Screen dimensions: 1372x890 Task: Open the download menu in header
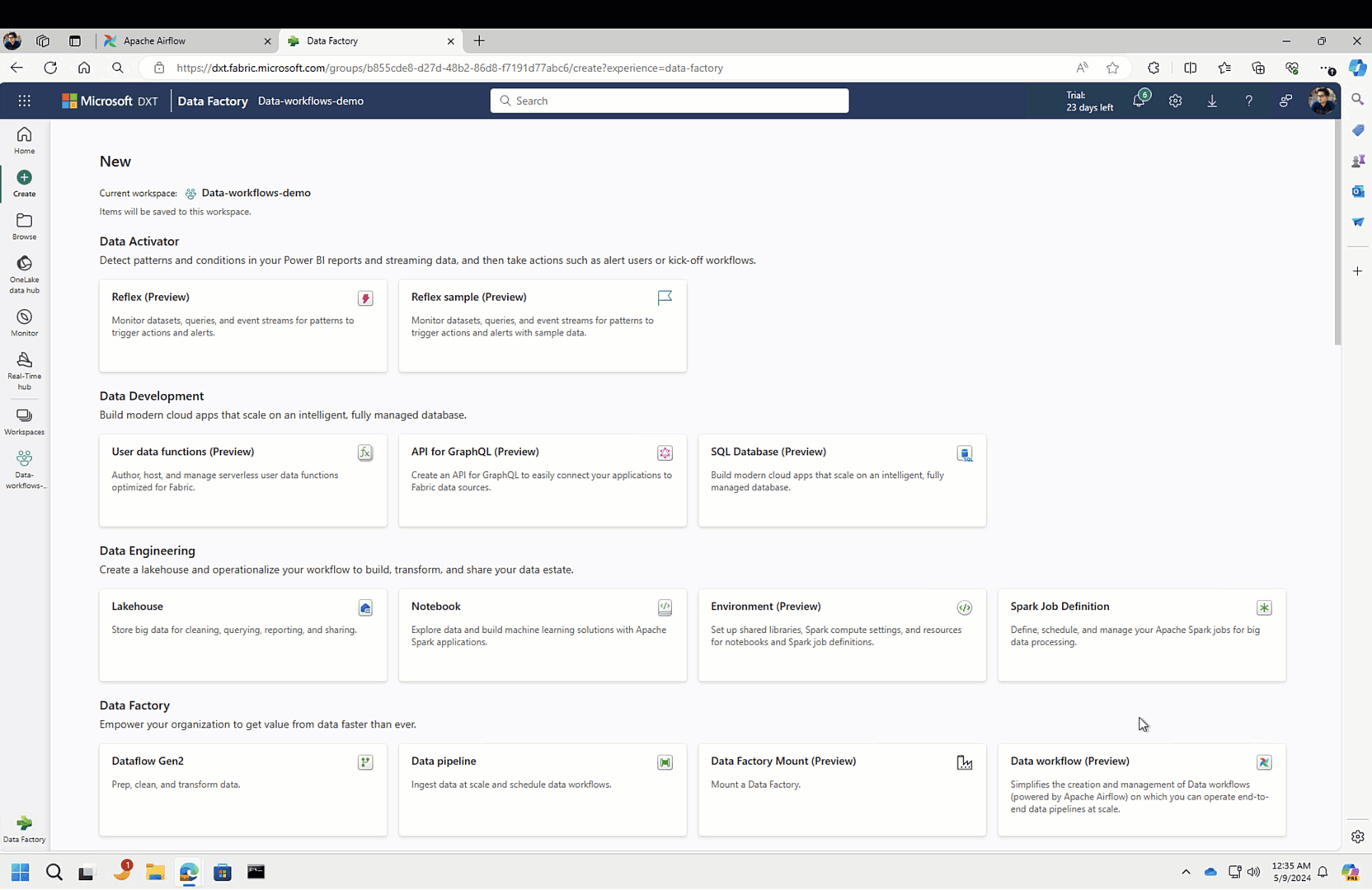pyautogui.click(x=1212, y=101)
